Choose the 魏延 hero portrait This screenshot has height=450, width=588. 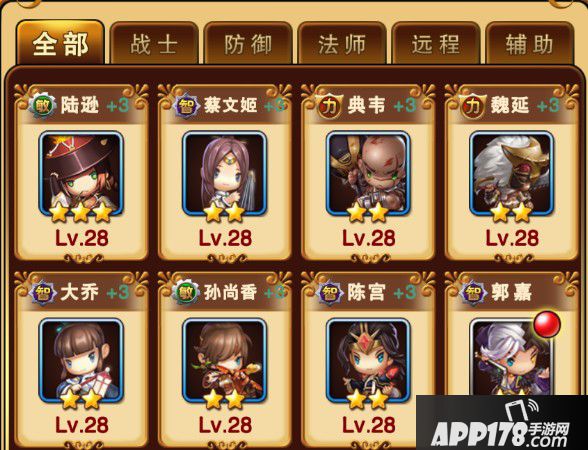512,174
